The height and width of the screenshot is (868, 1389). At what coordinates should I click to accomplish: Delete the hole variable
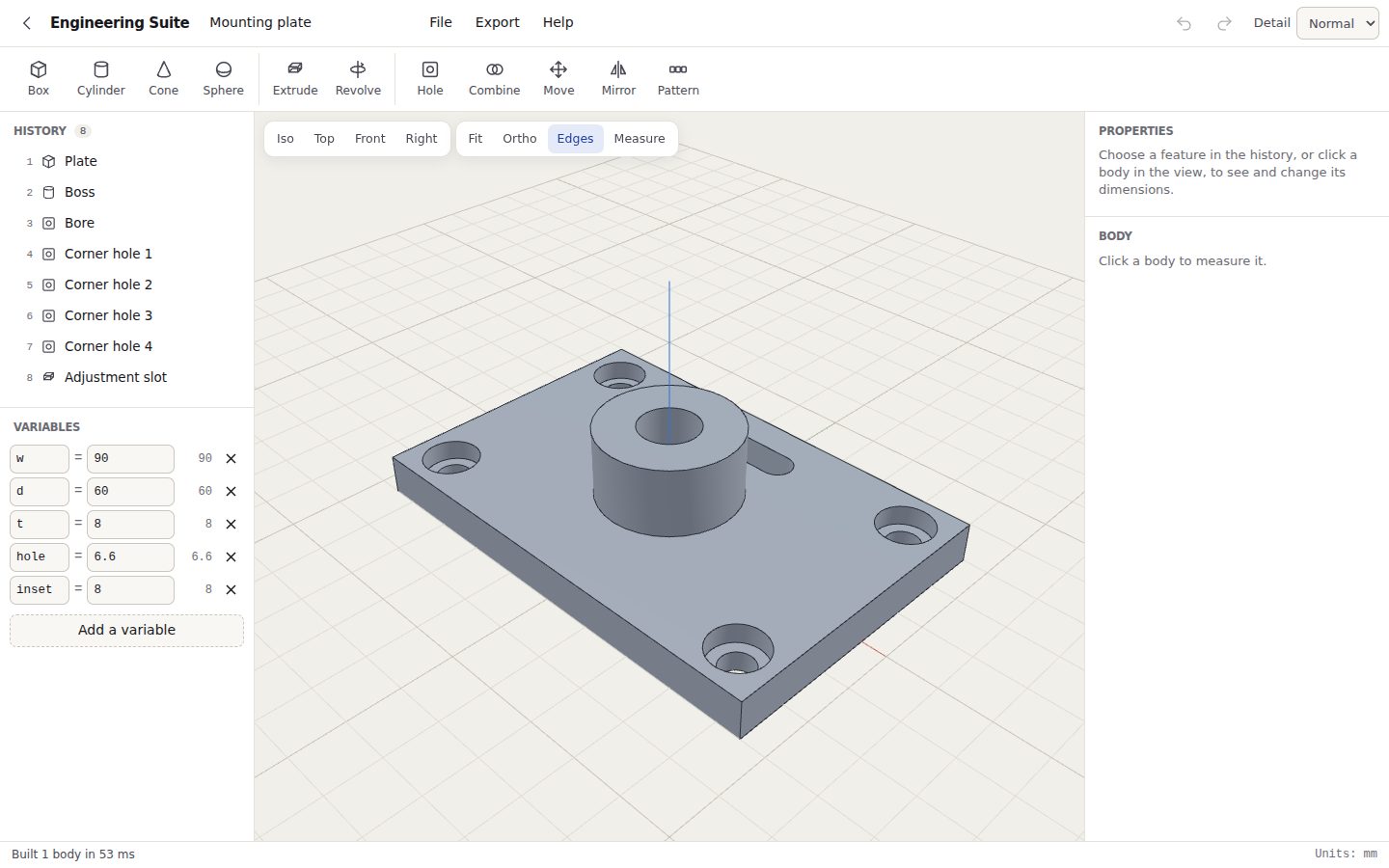(231, 557)
